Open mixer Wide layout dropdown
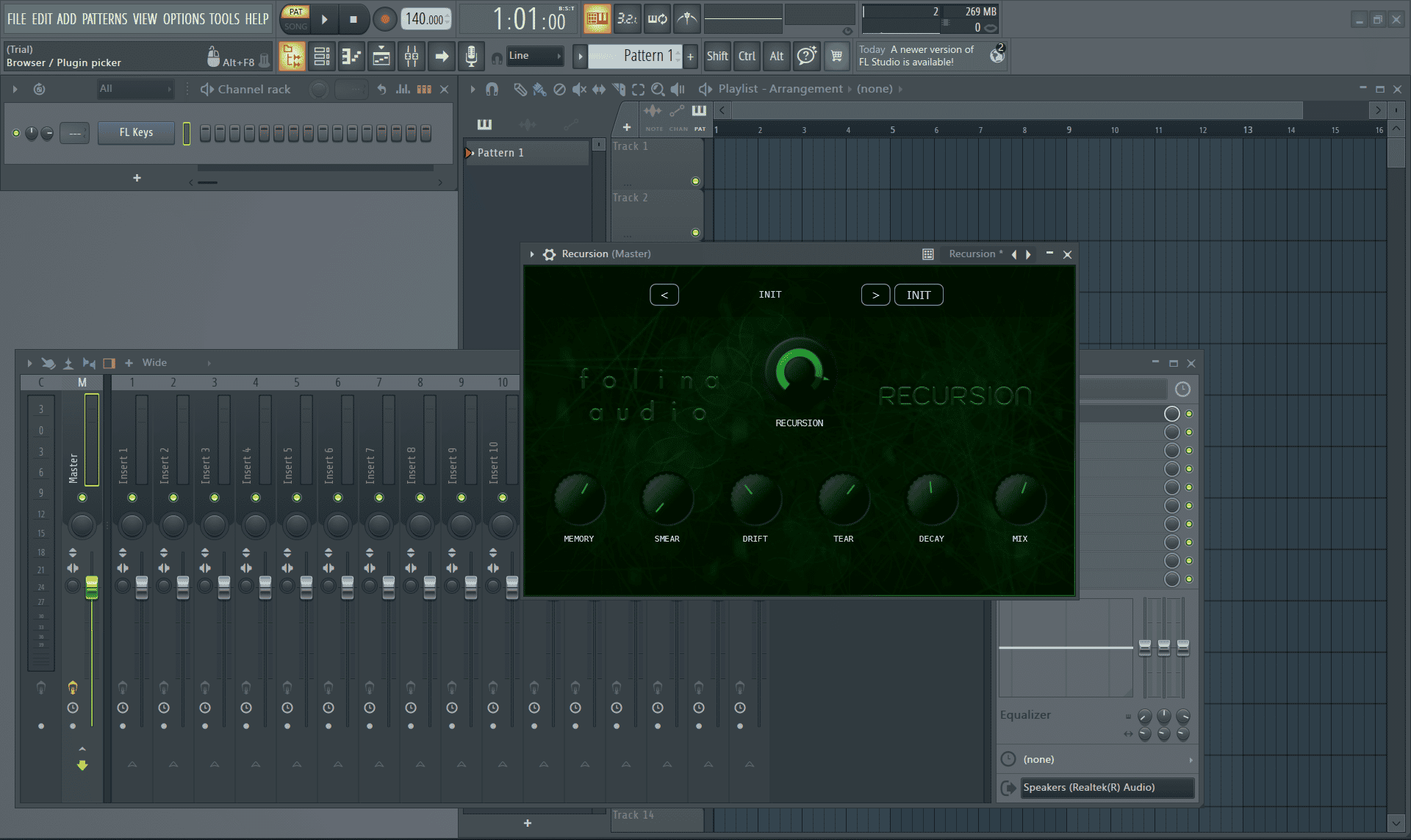 click(x=176, y=363)
